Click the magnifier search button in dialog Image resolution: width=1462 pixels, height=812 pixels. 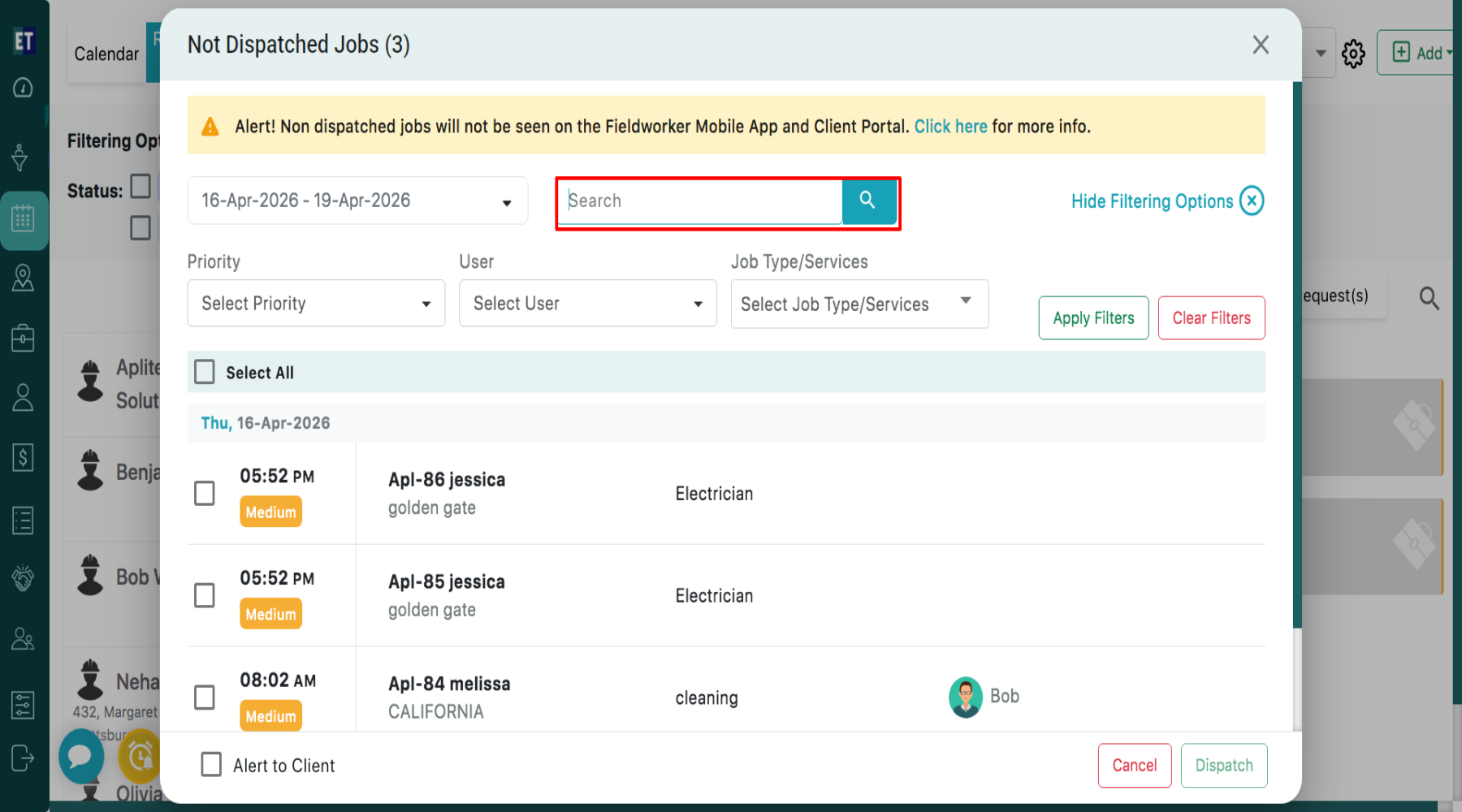point(868,201)
